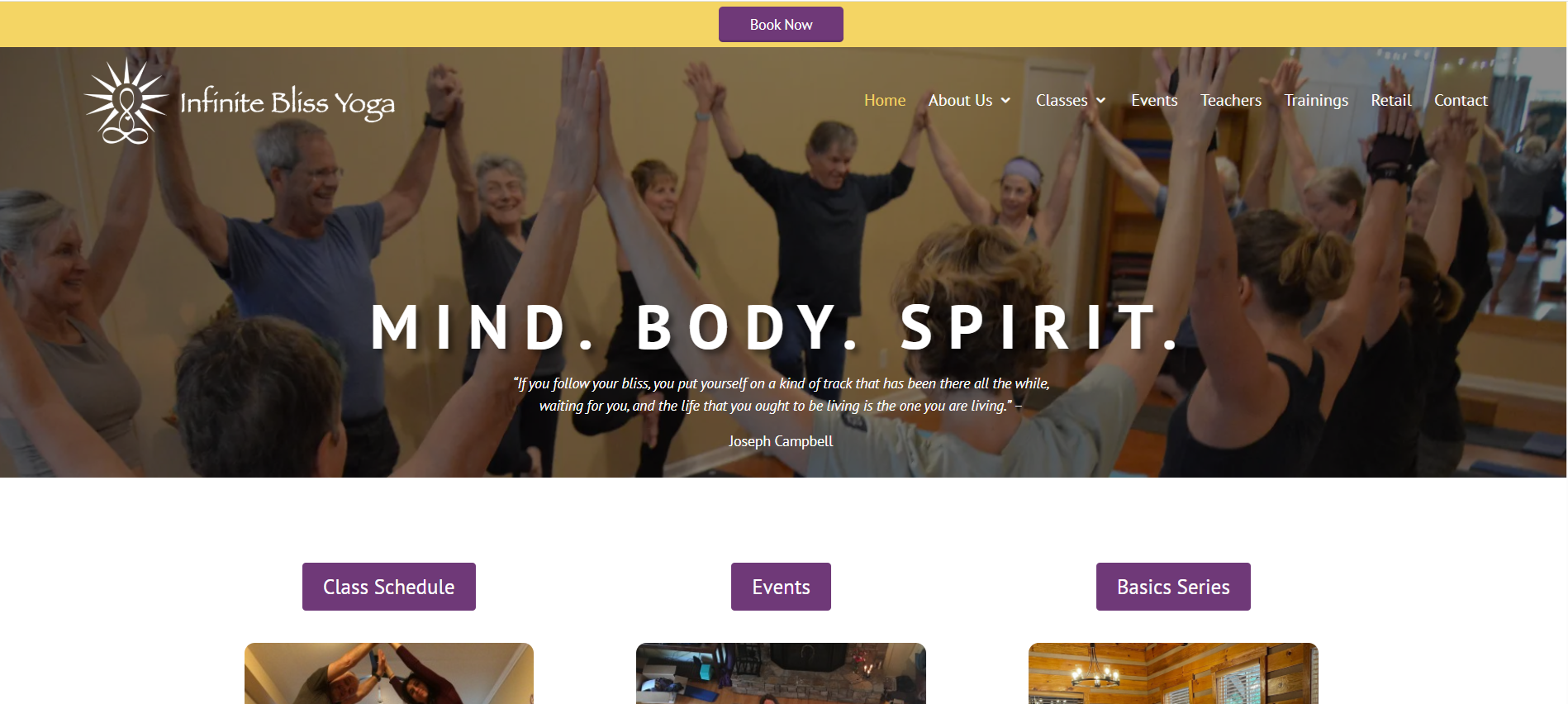The width and height of the screenshot is (1568, 704).
Task: Select the Basics Series button
Action: coord(1173,587)
